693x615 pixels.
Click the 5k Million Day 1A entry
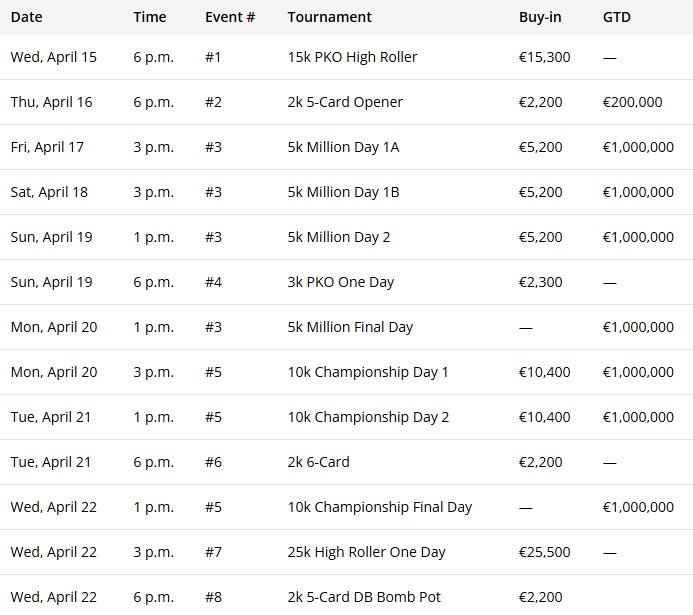click(x=343, y=147)
